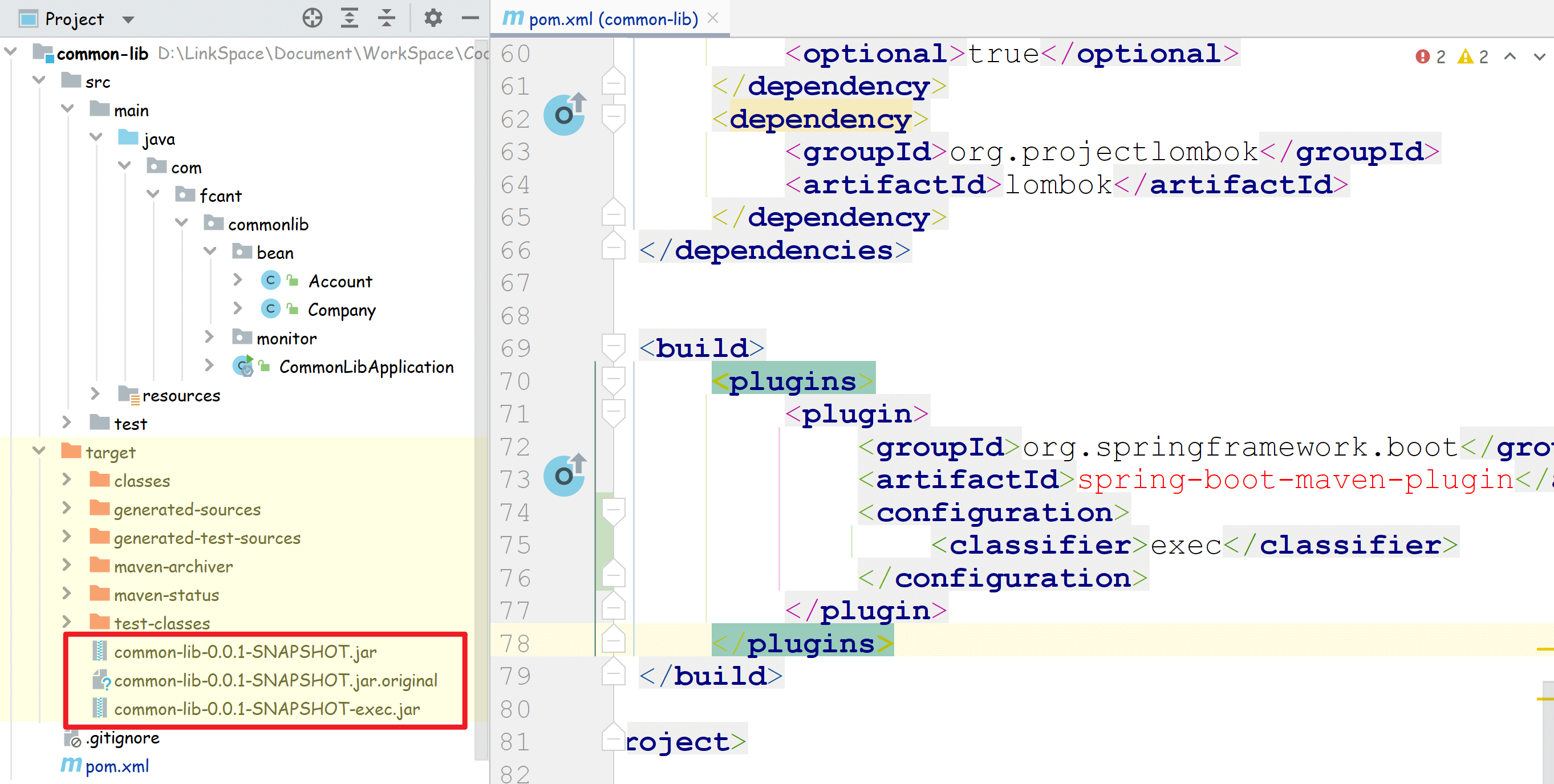Open Project panel settings gear
This screenshot has width=1554, height=784.
point(433,18)
